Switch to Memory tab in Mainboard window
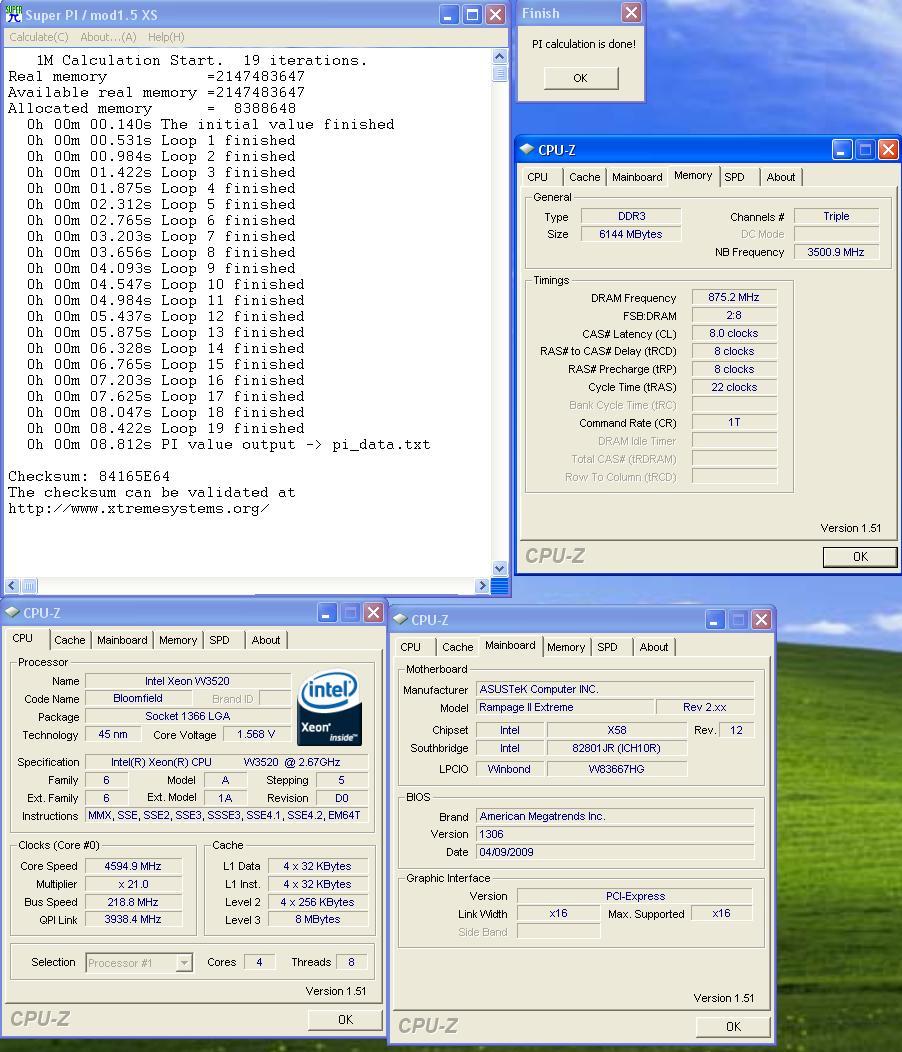 [566, 647]
